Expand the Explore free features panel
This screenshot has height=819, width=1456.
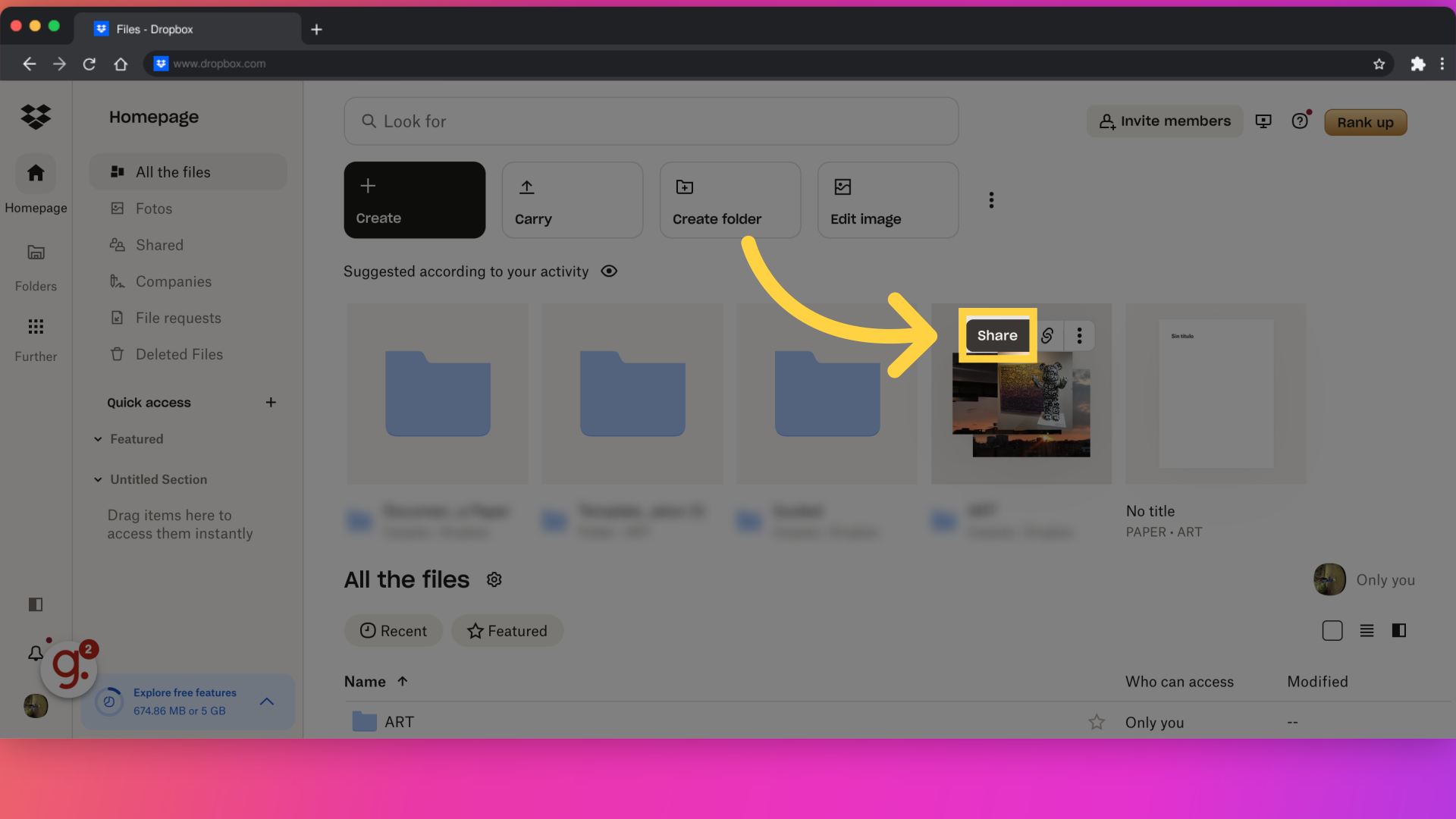267,702
